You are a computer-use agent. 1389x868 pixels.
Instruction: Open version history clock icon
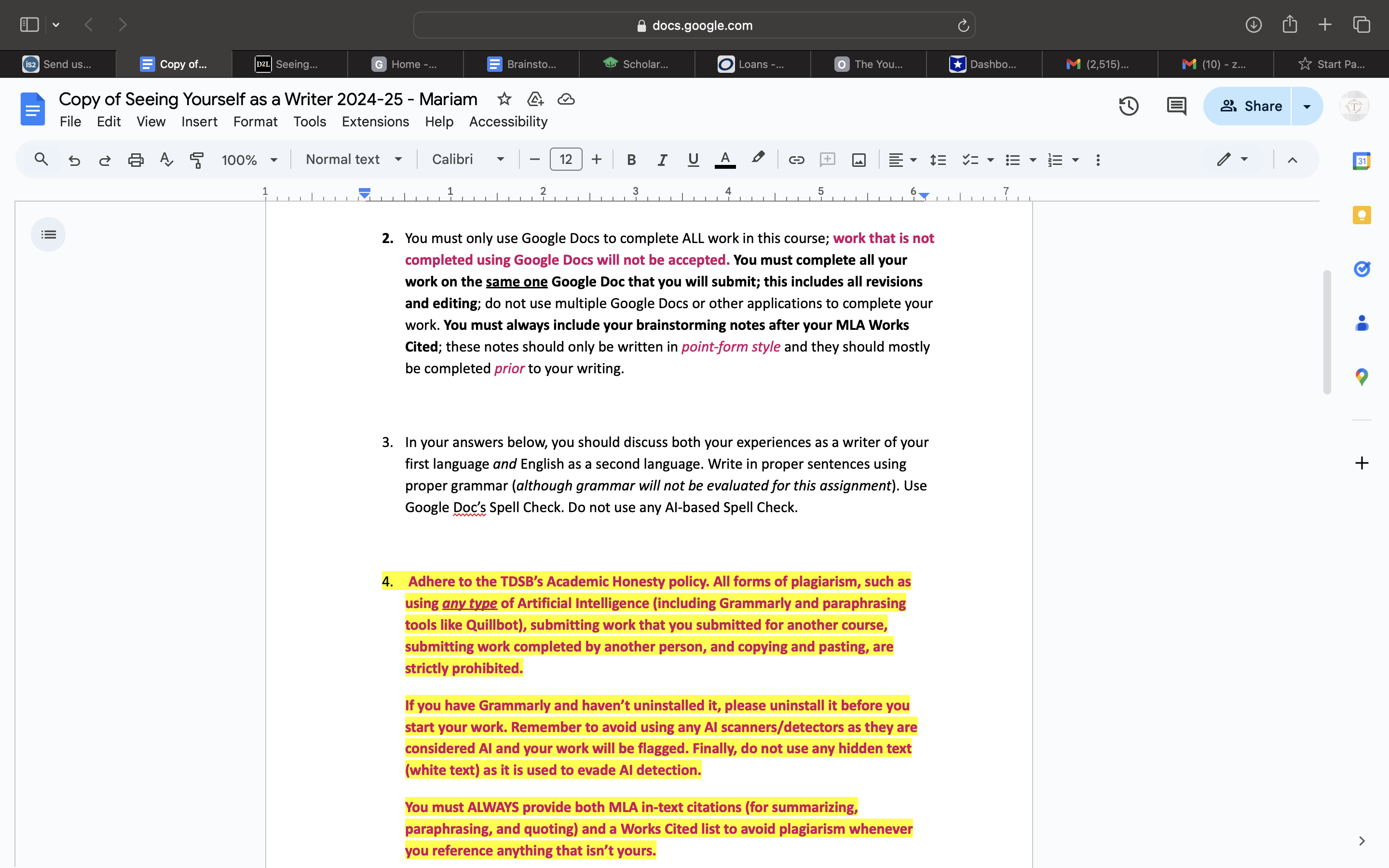click(x=1128, y=106)
